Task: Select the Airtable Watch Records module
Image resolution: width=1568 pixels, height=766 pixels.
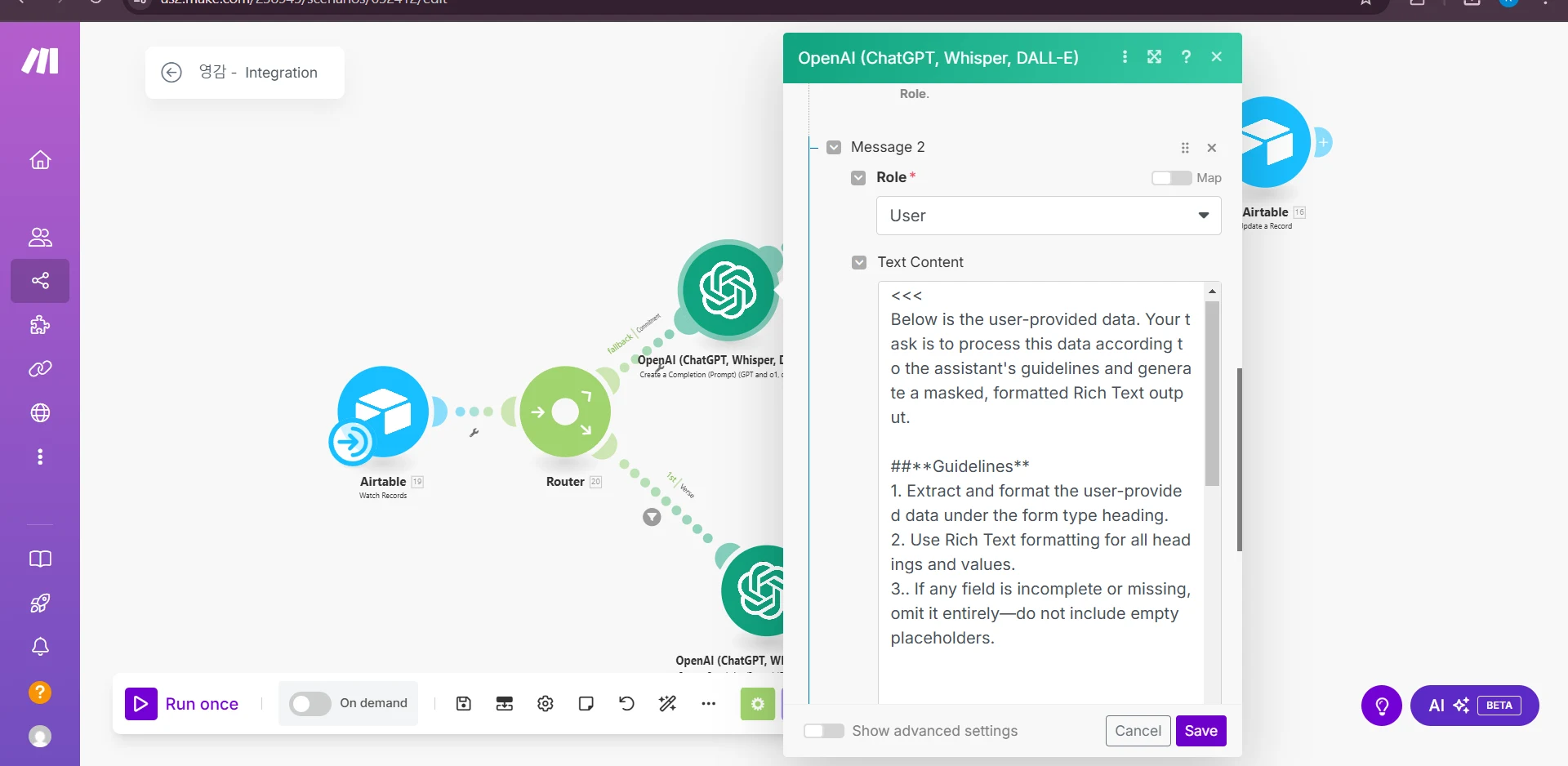Action: point(383,412)
